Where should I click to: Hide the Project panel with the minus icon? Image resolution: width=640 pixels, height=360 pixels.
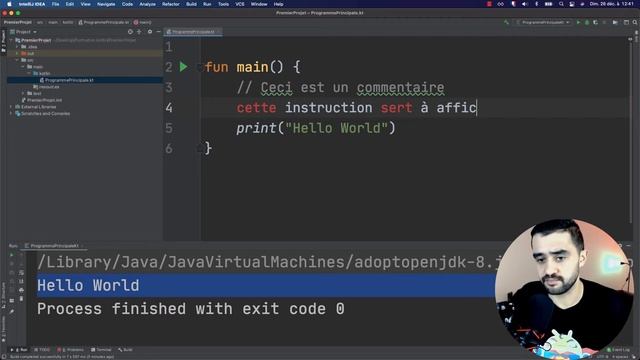(x=158, y=31)
